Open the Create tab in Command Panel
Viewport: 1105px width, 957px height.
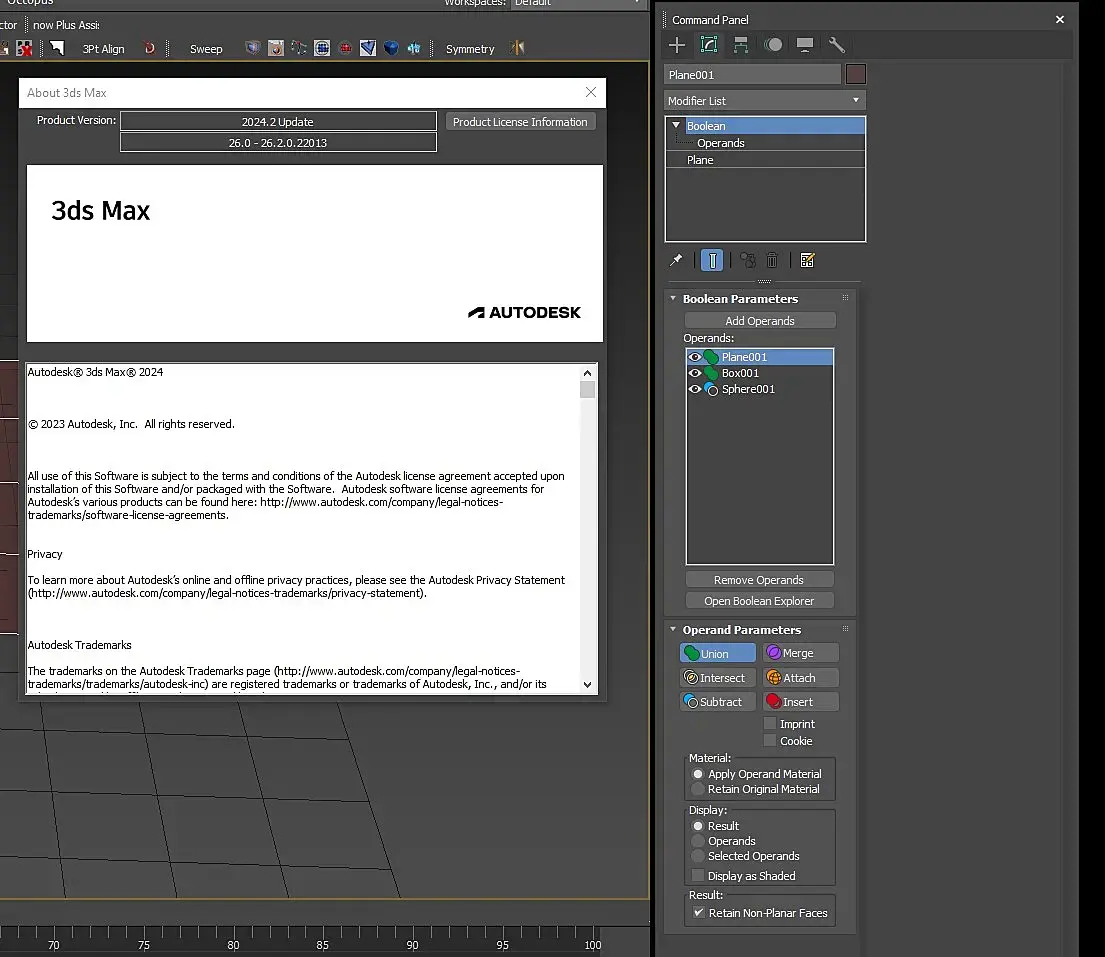tap(677, 45)
